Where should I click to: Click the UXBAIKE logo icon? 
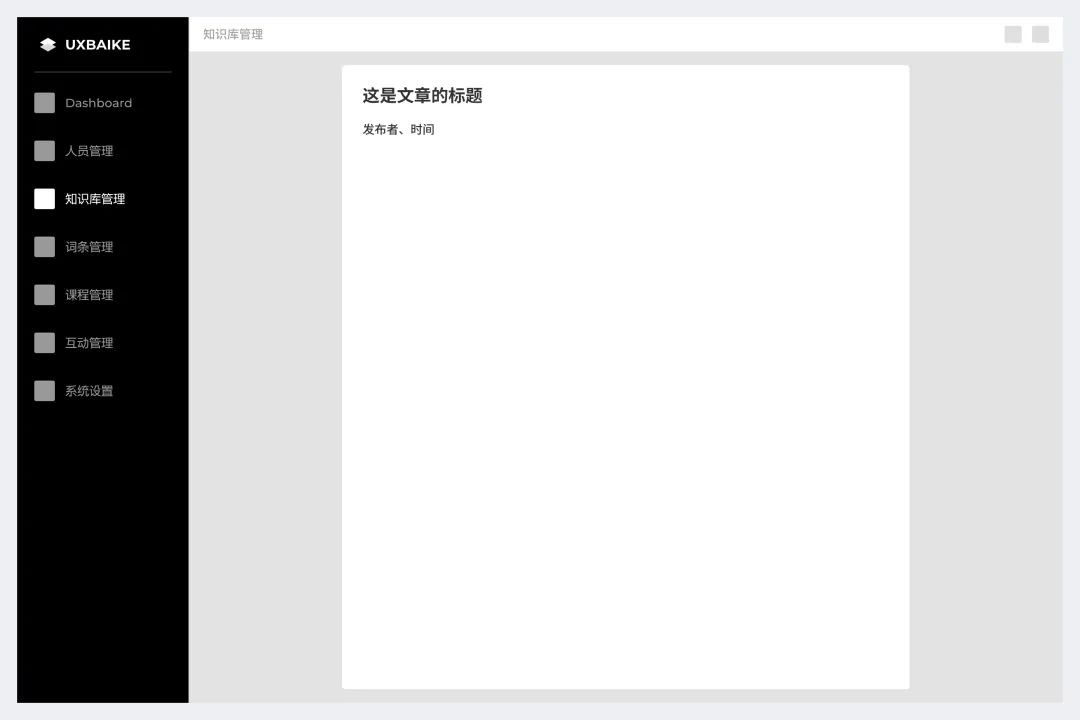(46, 44)
